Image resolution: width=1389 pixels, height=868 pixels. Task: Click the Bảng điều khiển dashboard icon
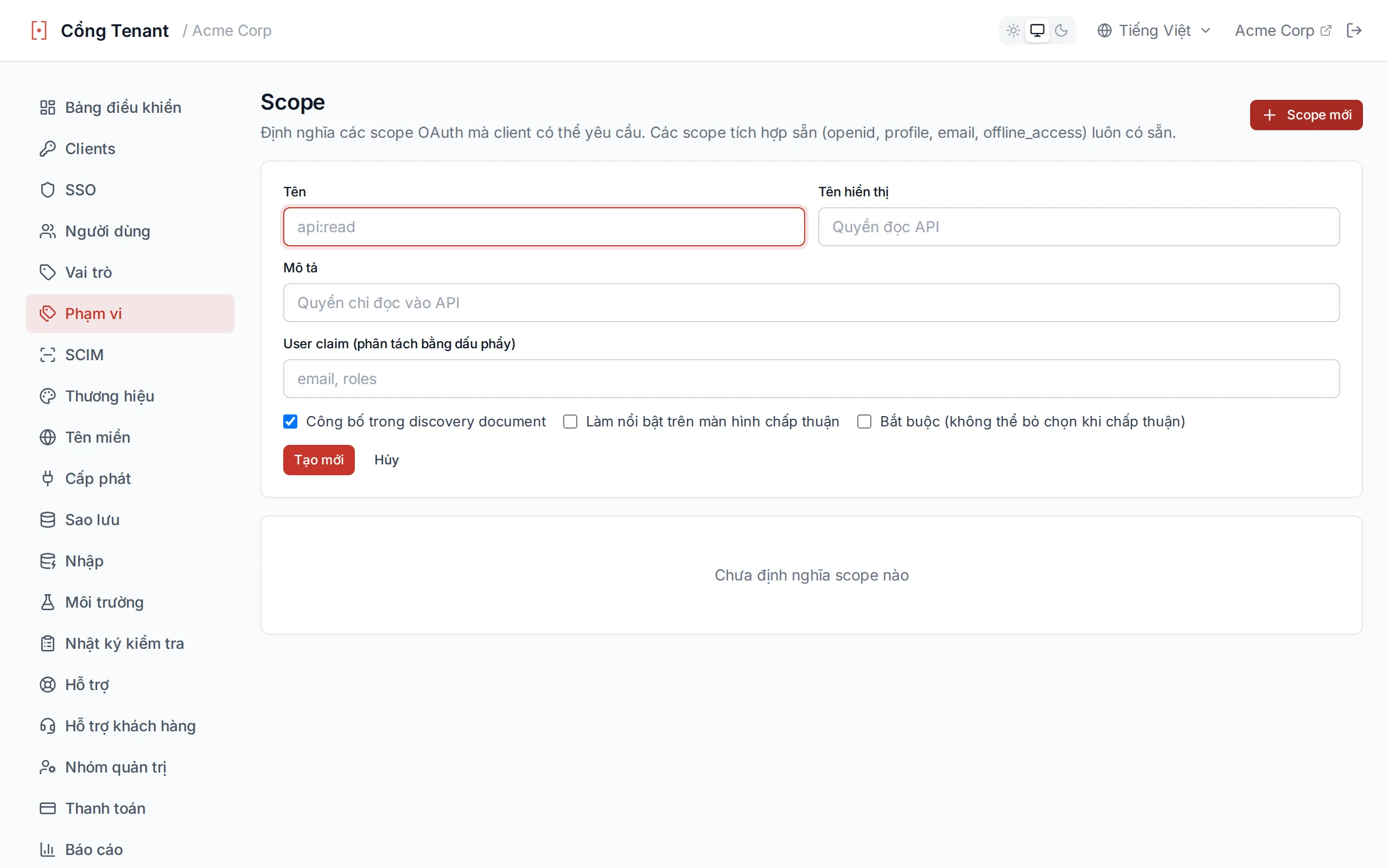pos(48,107)
